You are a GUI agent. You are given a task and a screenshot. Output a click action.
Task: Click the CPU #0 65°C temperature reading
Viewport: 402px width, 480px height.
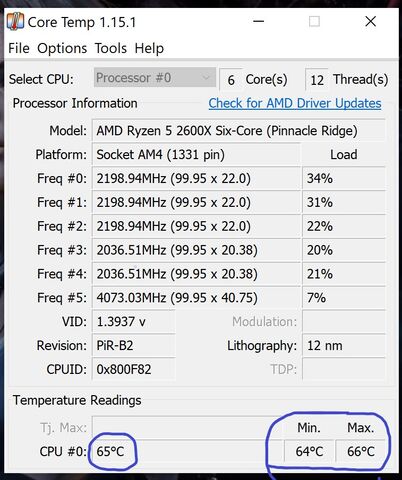tap(112, 452)
